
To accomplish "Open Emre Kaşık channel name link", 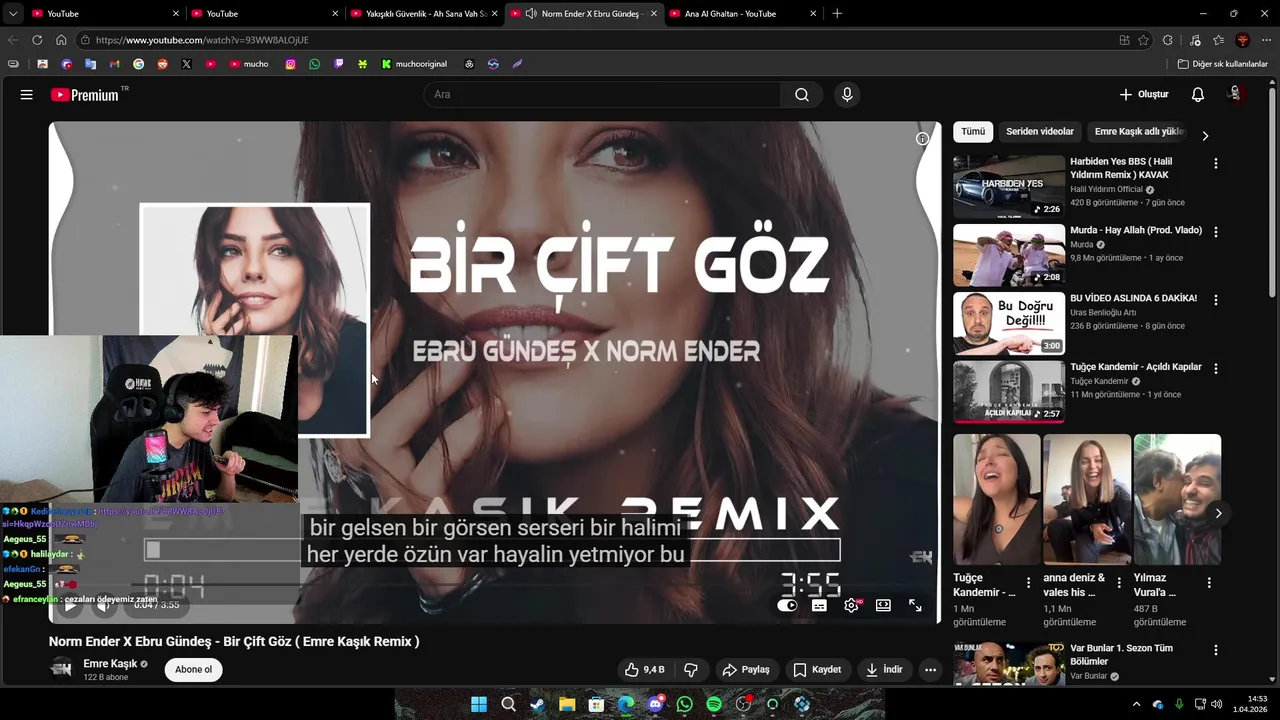I will 110,664.
